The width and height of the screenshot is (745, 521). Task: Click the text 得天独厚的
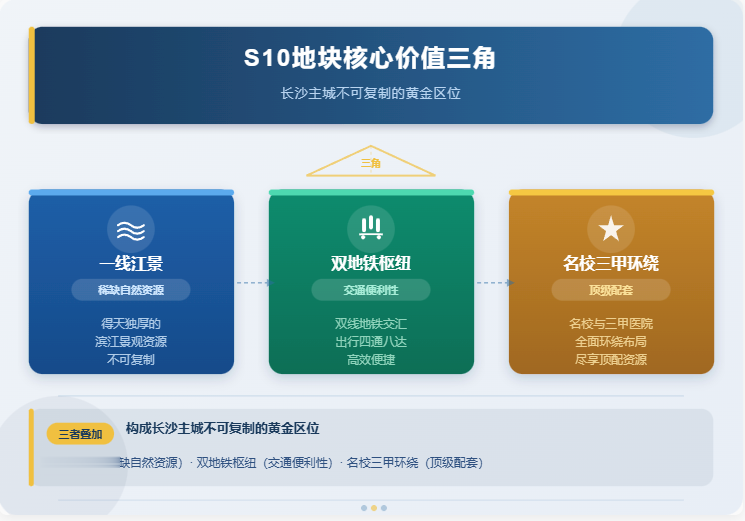click(131, 324)
